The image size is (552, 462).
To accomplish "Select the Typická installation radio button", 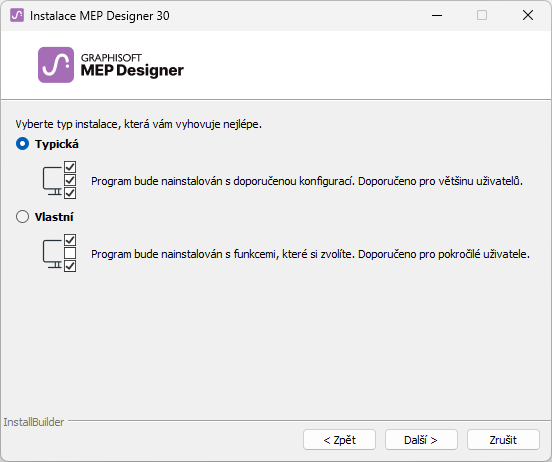I will point(23,144).
